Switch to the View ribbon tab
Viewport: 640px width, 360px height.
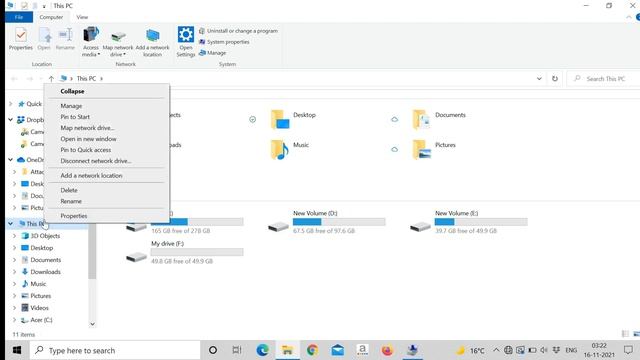82,17
